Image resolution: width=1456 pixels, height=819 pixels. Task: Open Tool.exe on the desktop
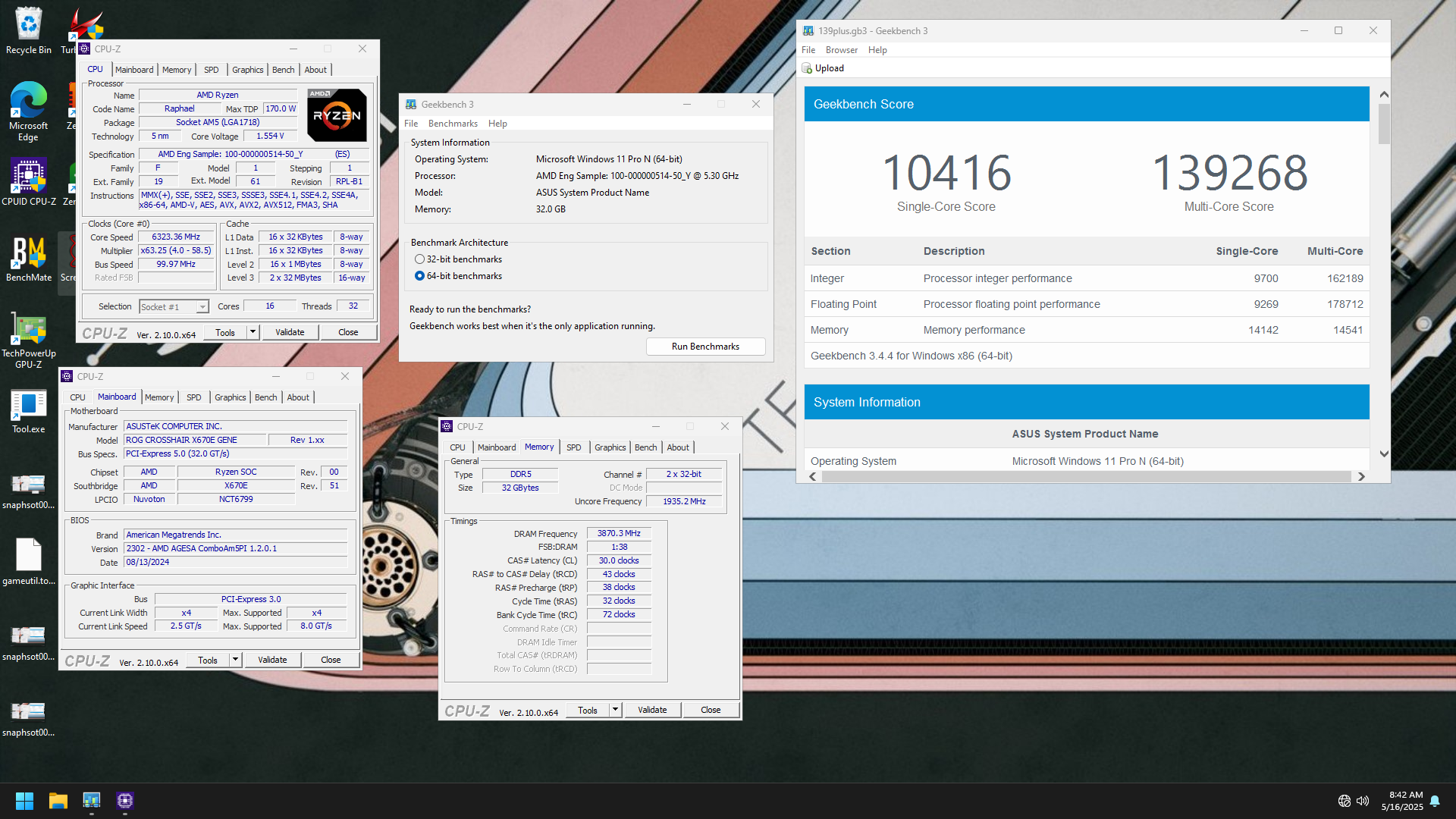(x=29, y=411)
